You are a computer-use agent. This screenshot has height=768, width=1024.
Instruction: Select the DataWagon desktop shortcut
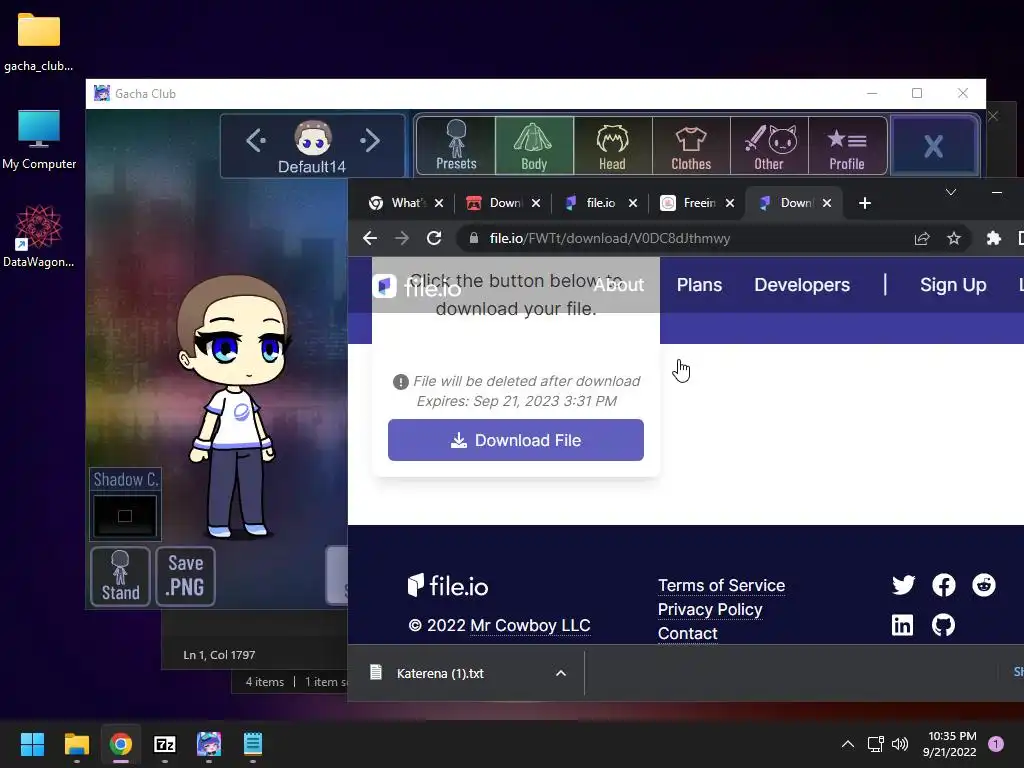click(39, 237)
